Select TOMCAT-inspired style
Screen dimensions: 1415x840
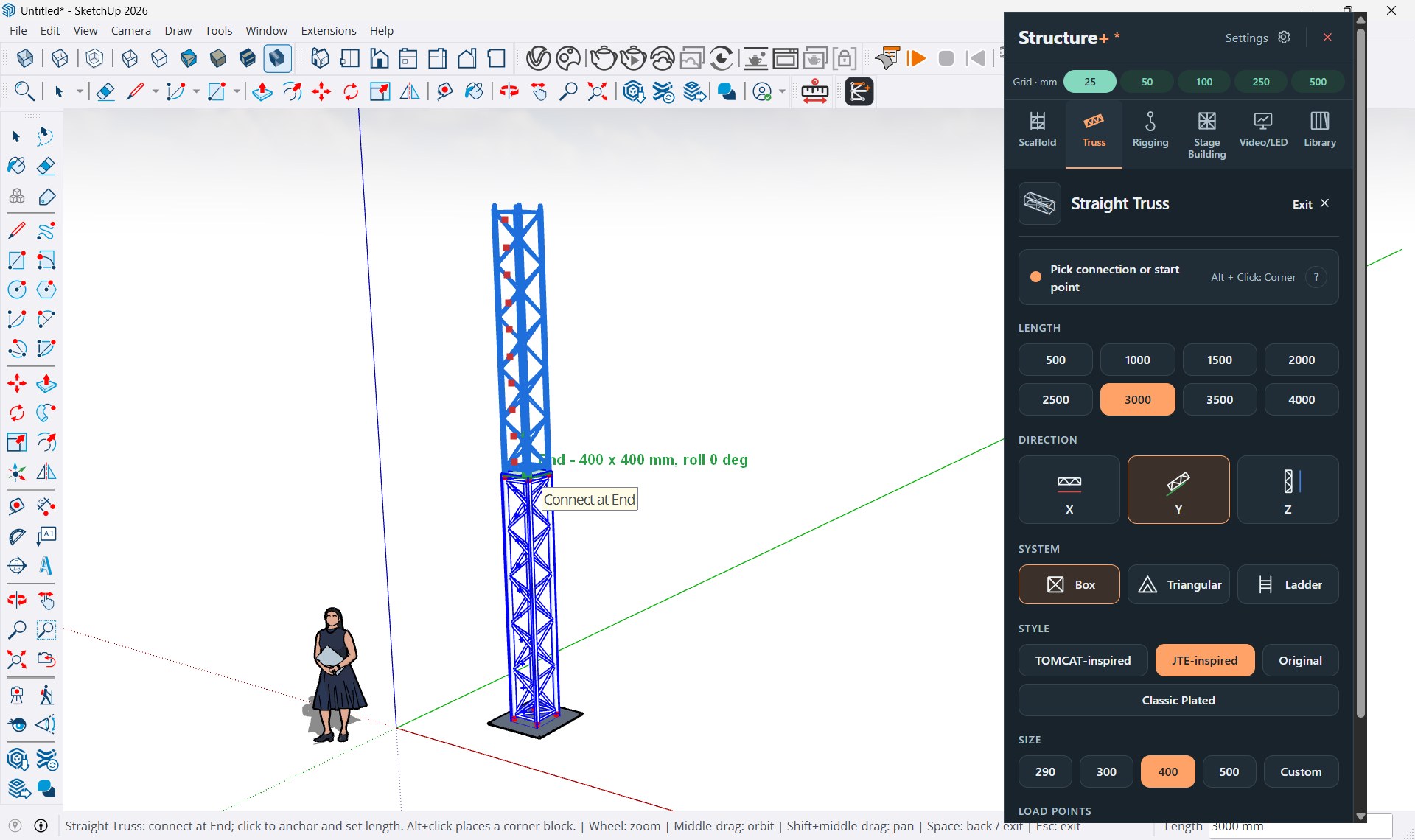click(1083, 660)
